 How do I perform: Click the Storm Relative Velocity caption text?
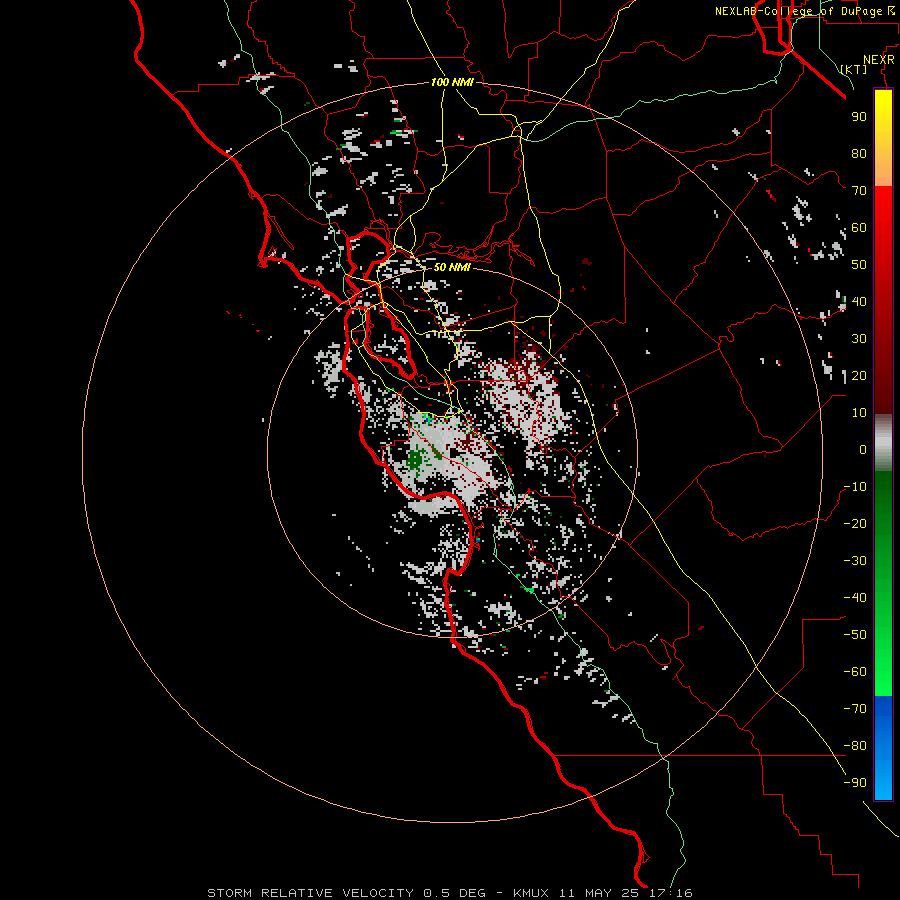[x=449, y=893]
